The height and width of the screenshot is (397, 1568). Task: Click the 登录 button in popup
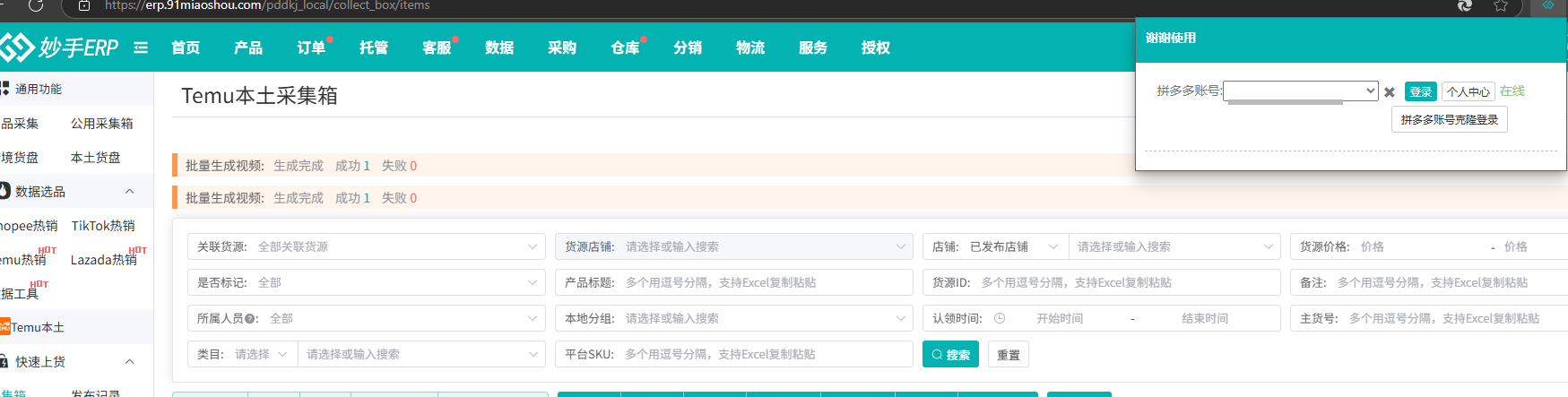[x=1421, y=91]
